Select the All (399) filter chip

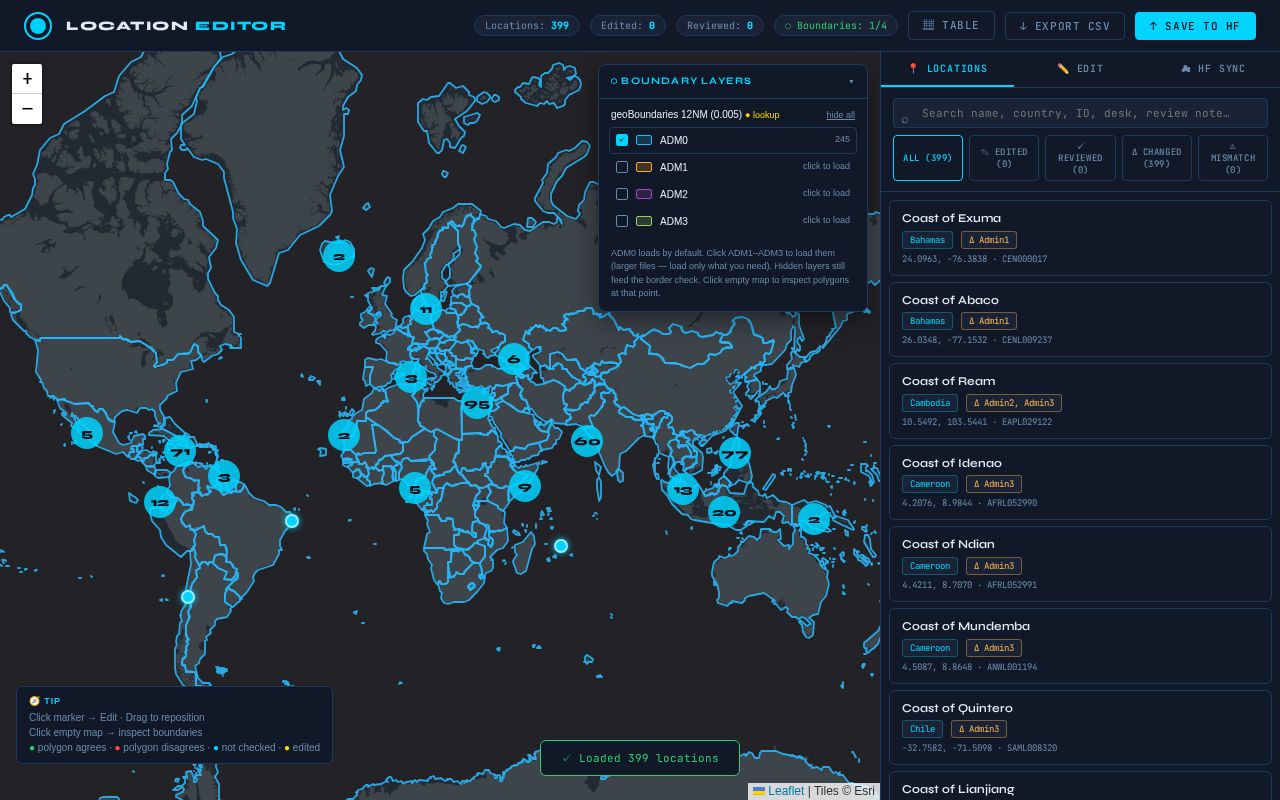928,158
